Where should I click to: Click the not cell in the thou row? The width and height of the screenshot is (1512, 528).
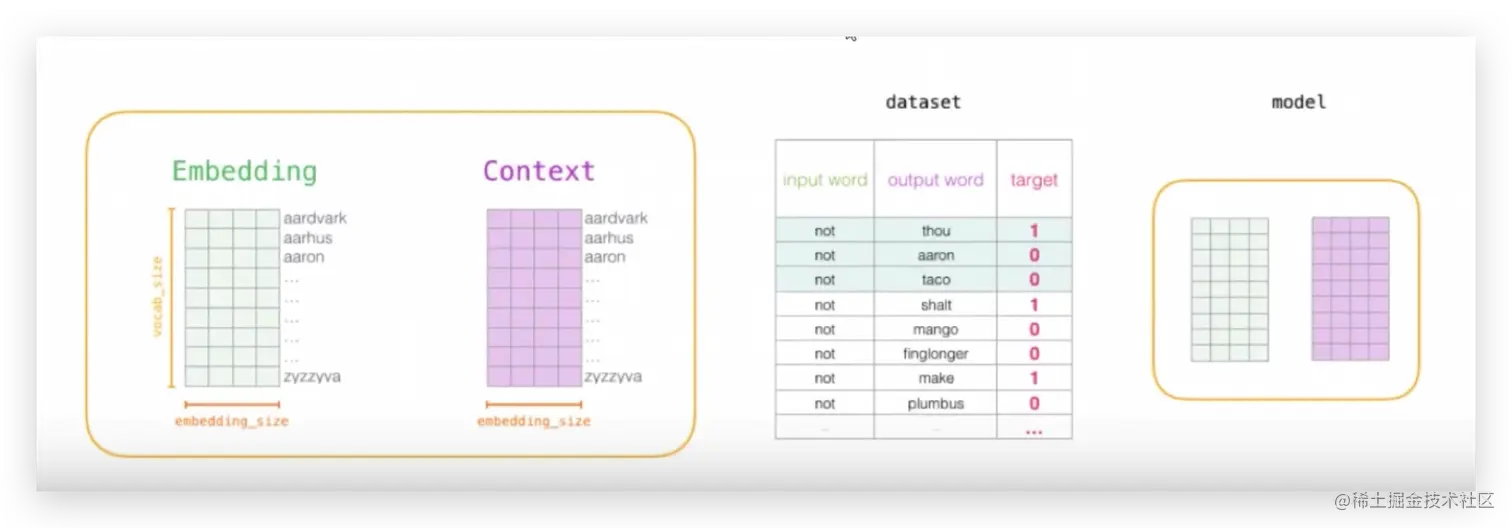[825, 230]
